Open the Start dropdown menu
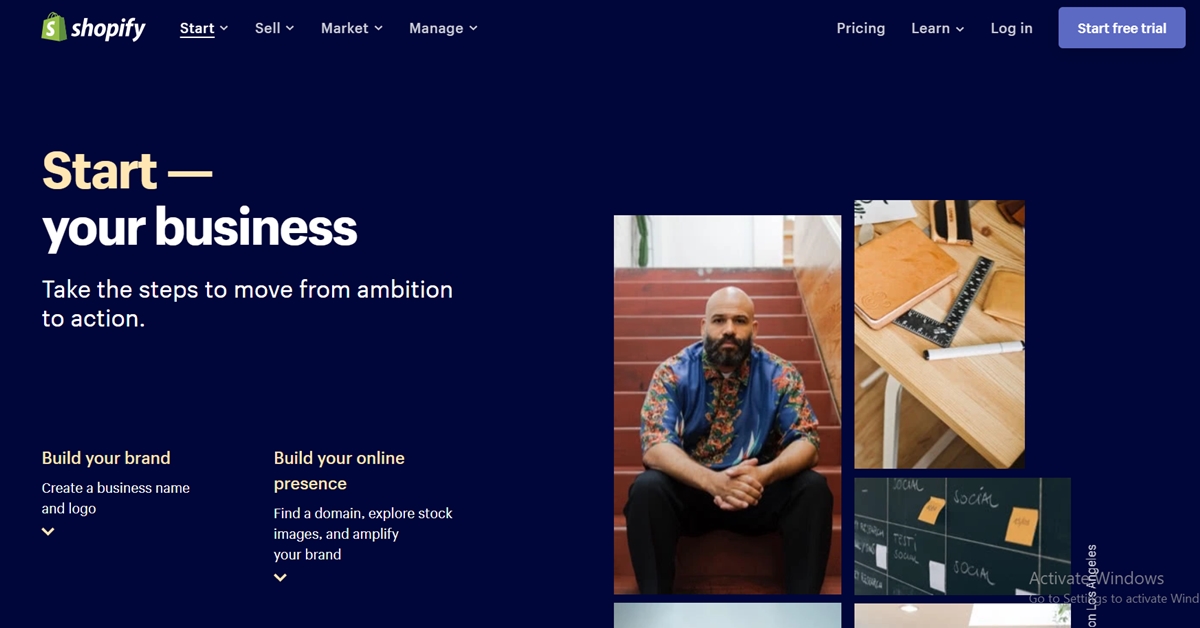1200x628 pixels. point(204,28)
